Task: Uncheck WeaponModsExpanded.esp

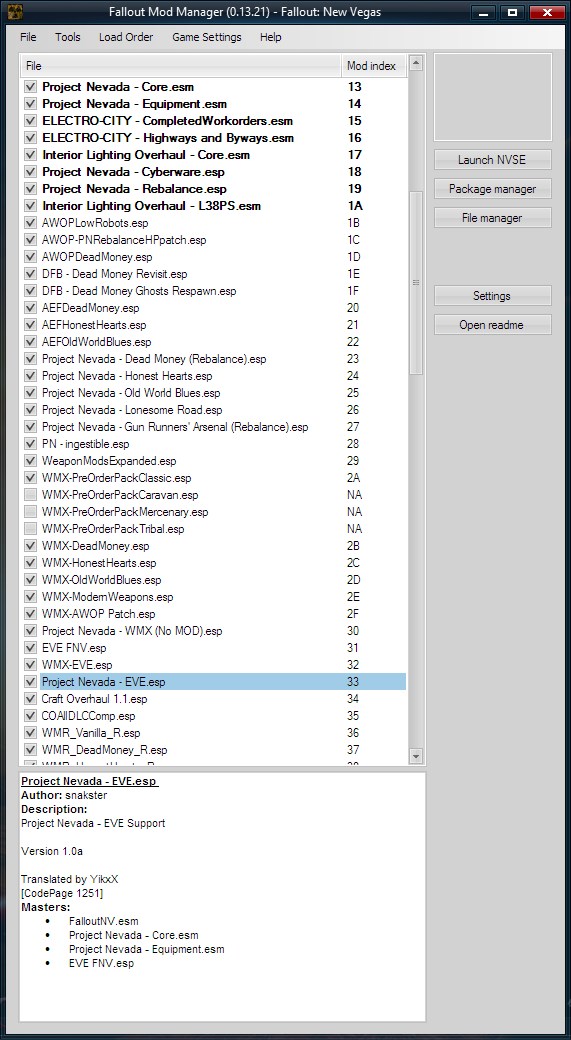Action: (30, 461)
